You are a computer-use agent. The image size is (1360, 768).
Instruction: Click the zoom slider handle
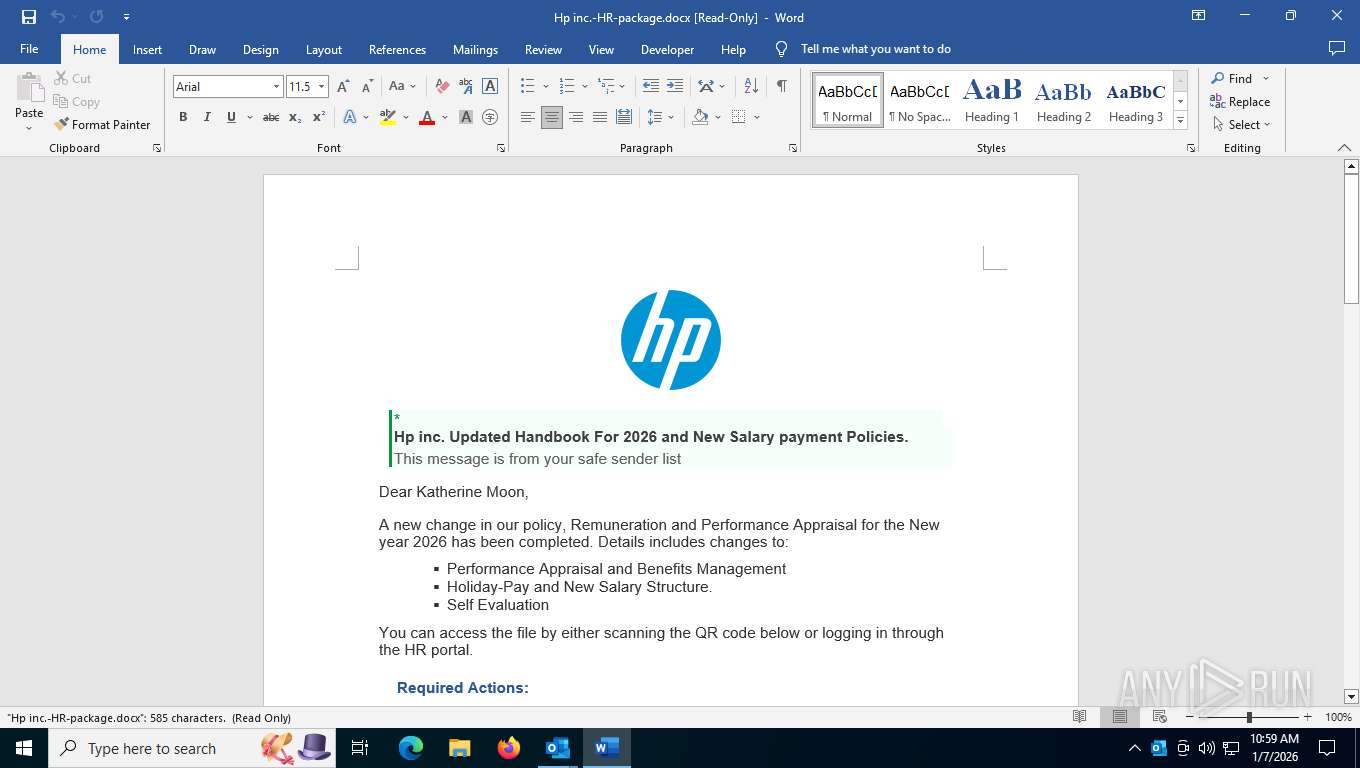pyautogui.click(x=1248, y=717)
